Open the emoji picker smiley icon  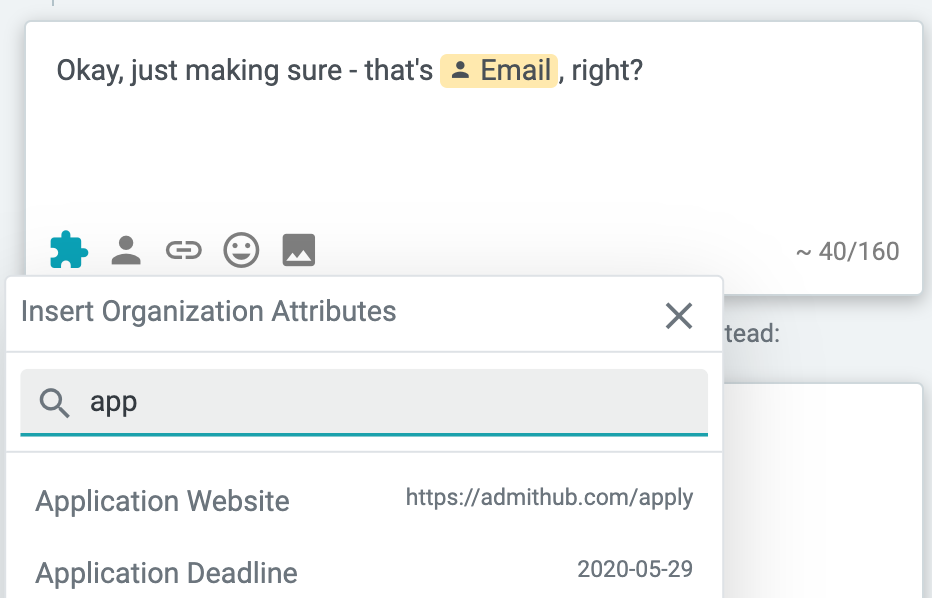[241, 249]
